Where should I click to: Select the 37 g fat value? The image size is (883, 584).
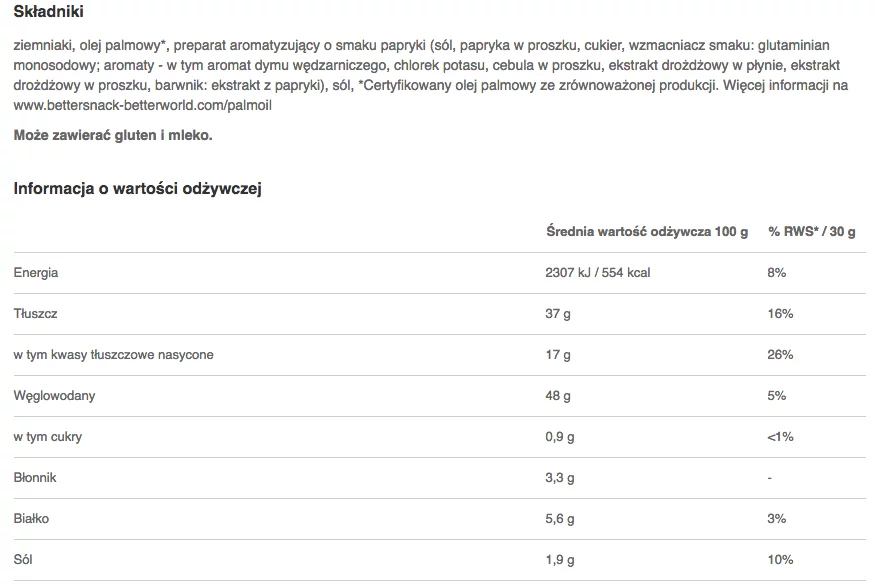pos(558,314)
